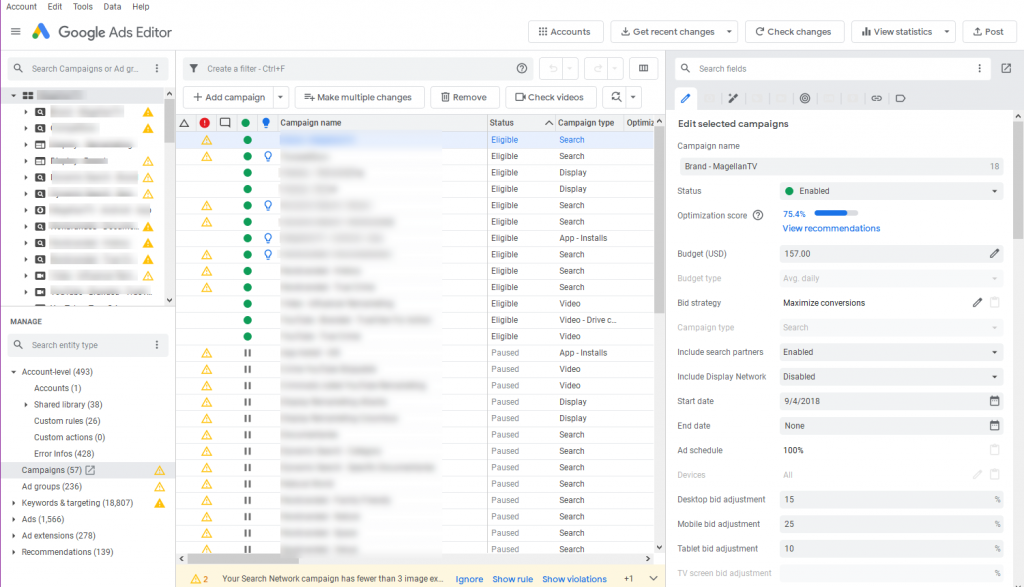Open Include search partners dropdown
The width and height of the screenshot is (1024, 587).
(x=994, y=352)
